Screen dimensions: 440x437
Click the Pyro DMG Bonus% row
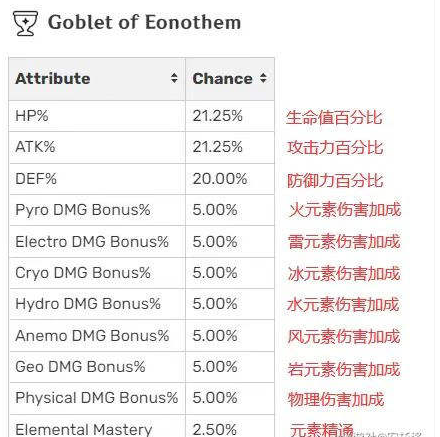pos(142,210)
